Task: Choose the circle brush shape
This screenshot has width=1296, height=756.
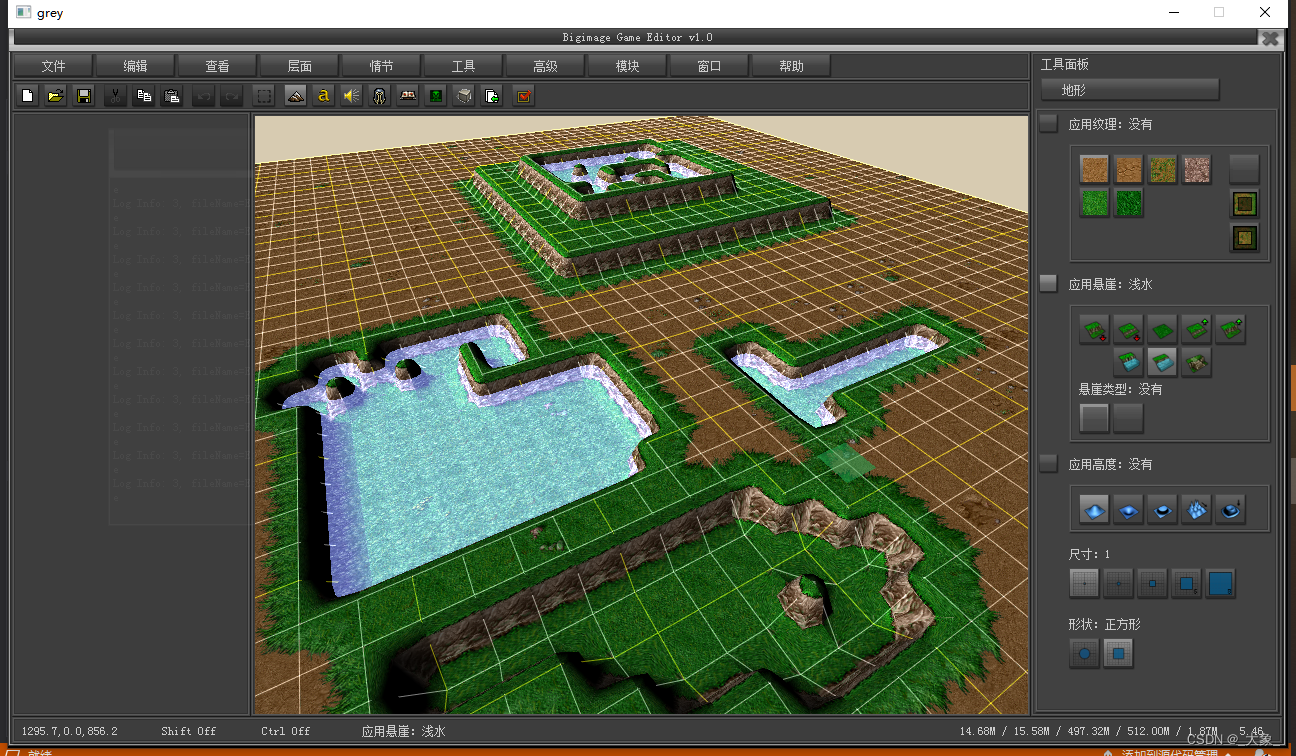Action: (x=1084, y=655)
